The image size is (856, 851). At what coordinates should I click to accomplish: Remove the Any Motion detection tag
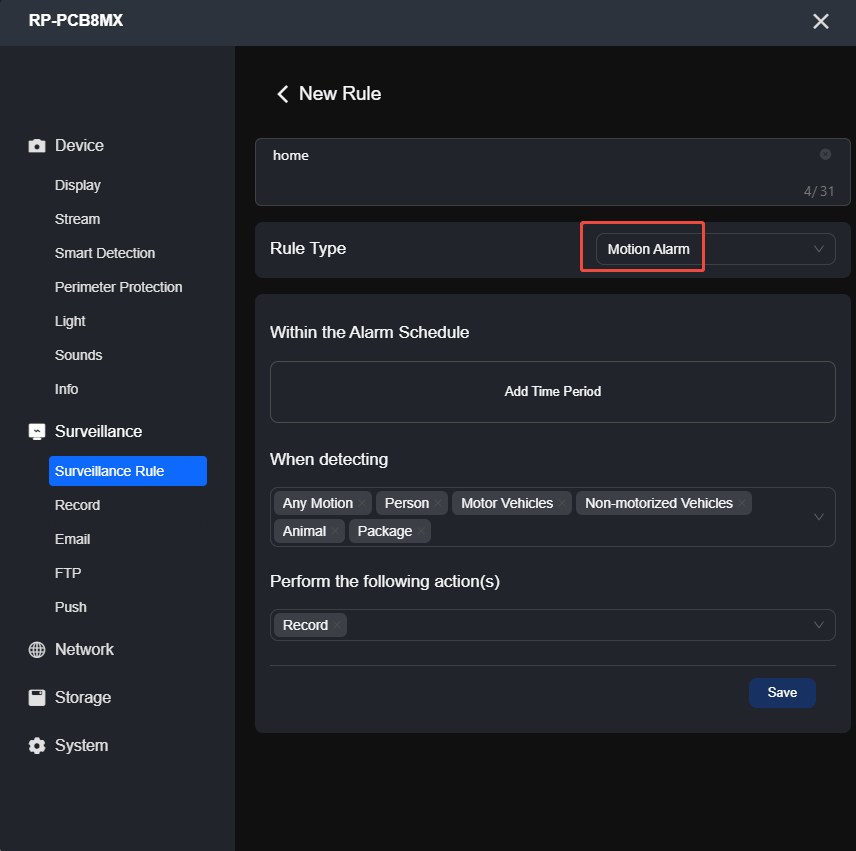361,503
